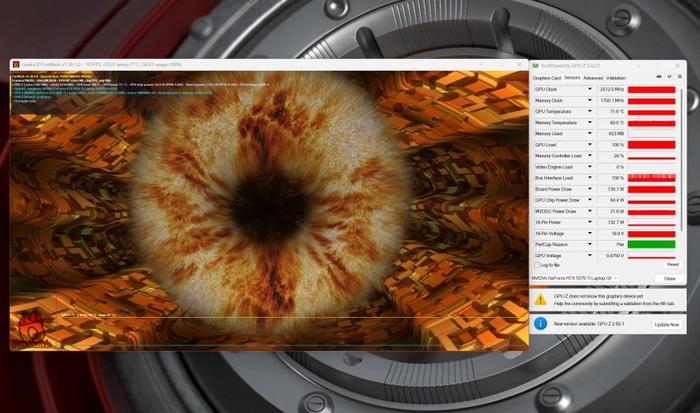Open the GPU selector combo box
This screenshot has width=700, height=413.
tap(575, 278)
